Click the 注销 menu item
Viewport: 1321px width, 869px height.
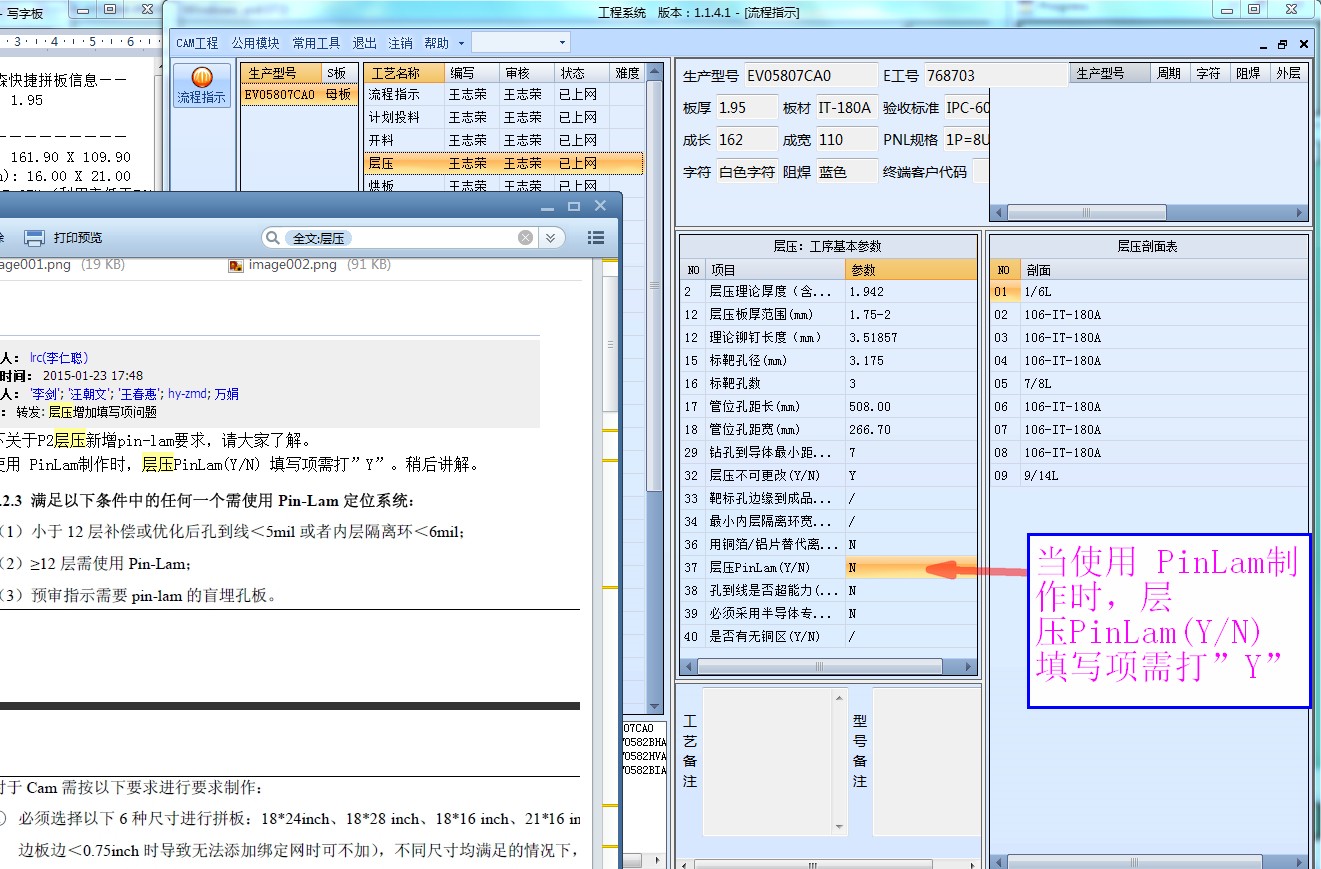tap(400, 43)
